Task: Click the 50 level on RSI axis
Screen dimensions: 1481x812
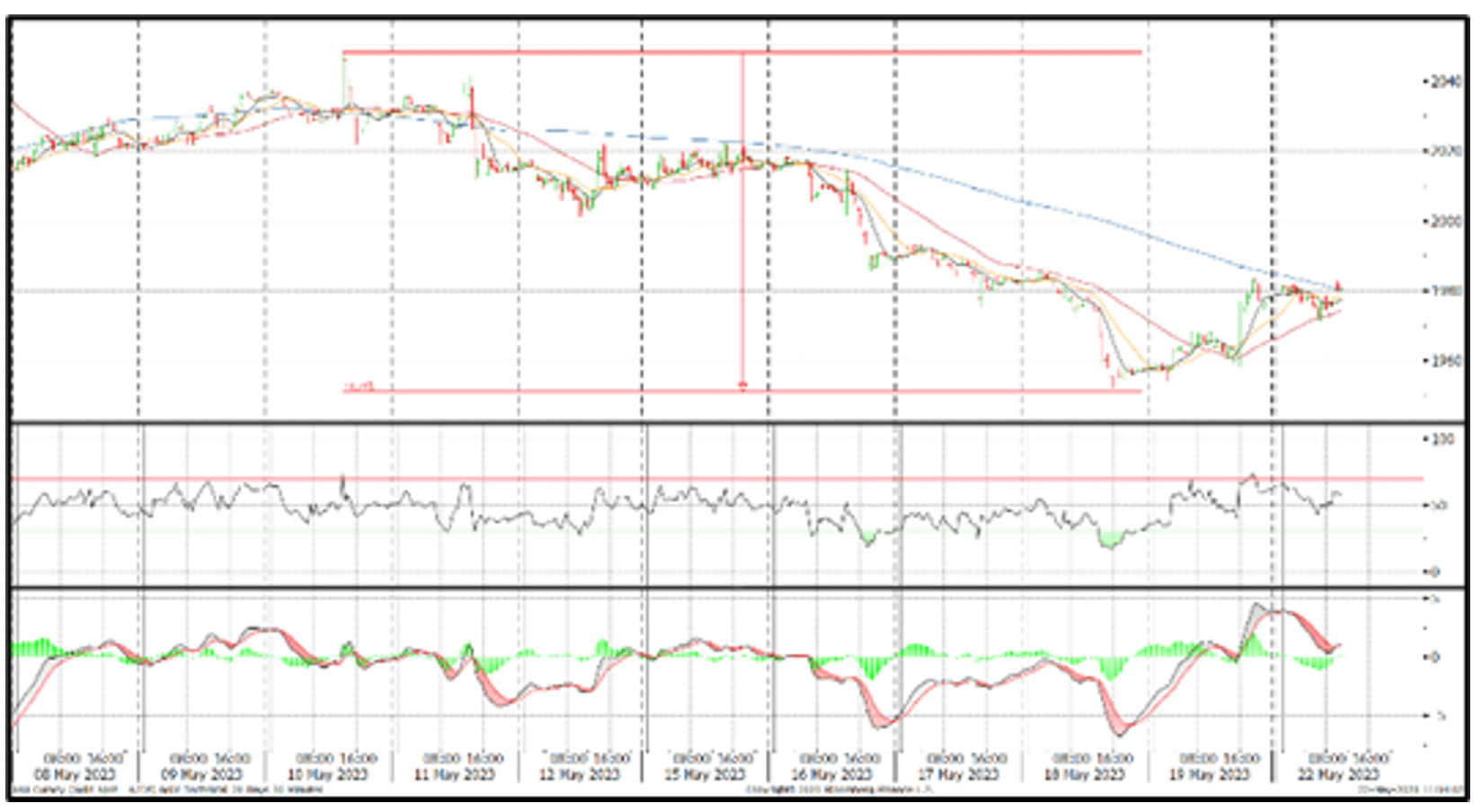Action: pos(1438,505)
